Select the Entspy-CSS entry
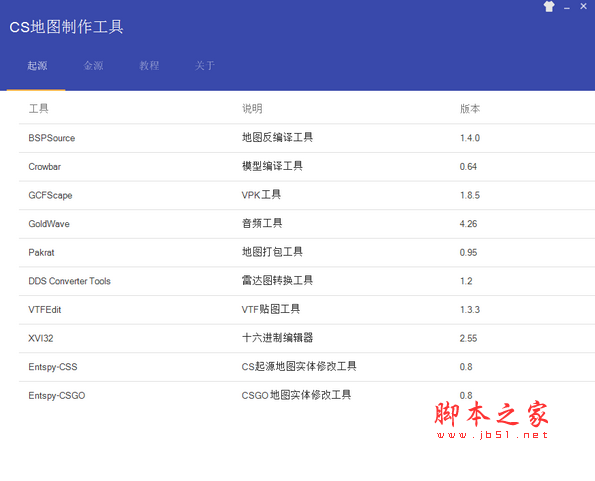 (x=53, y=367)
